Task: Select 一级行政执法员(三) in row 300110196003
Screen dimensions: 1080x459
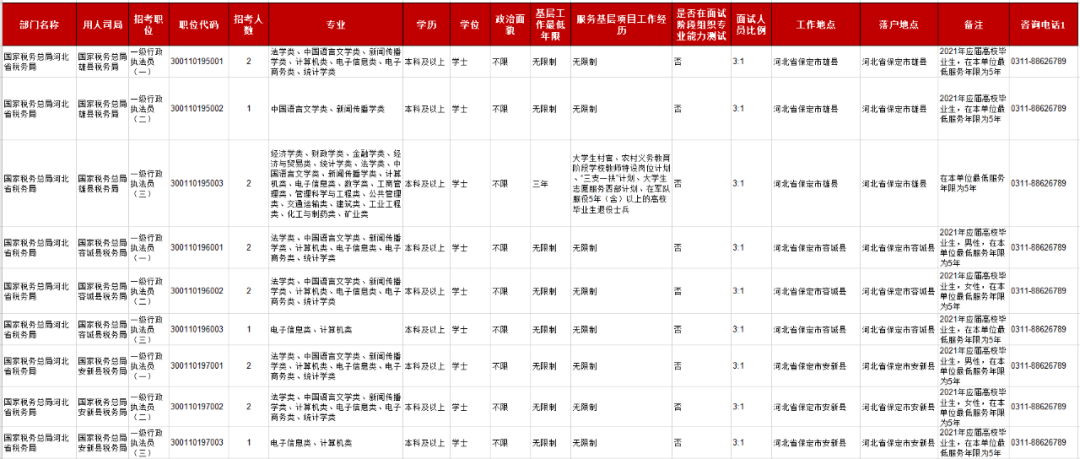Action: click(147, 329)
